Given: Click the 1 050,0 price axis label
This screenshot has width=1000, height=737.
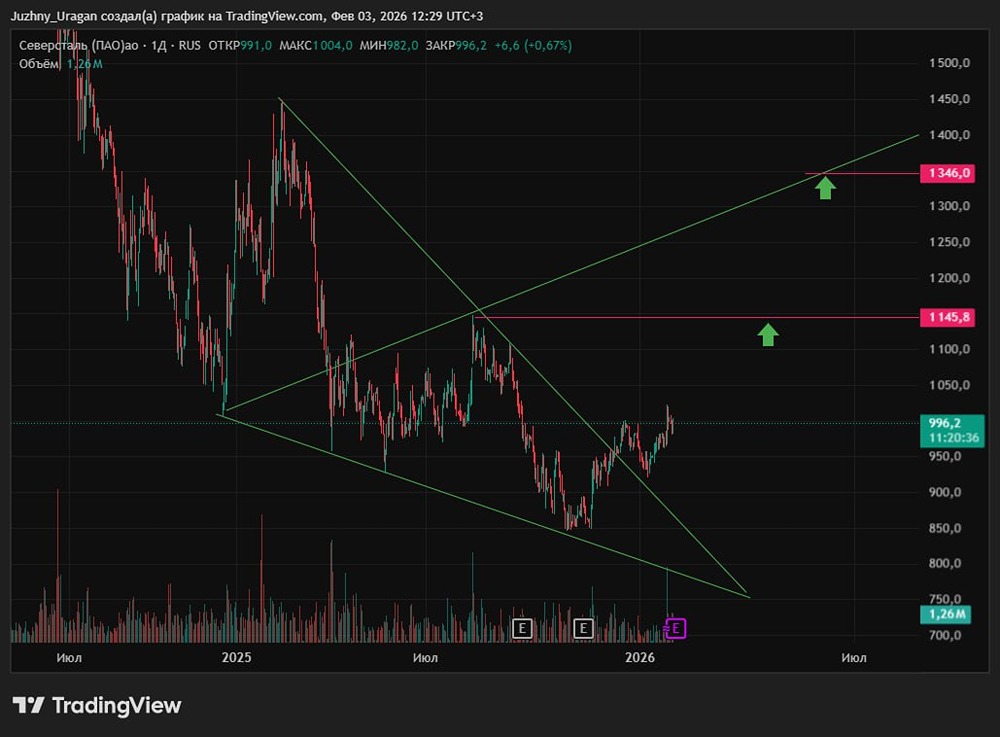Looking at the screenshot, I should [x=949, y=385].
